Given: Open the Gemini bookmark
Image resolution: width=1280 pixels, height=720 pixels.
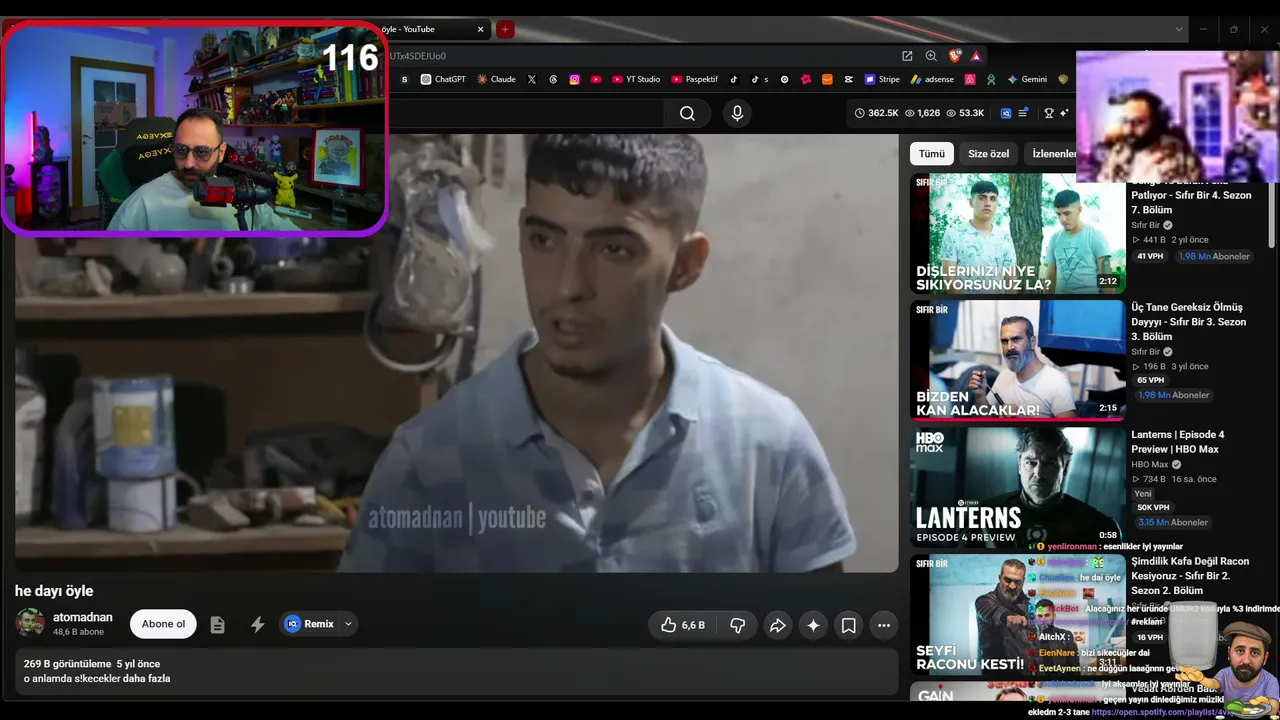Looking at the screenshot, I should pyautogui.click(x=1027, y=79).
